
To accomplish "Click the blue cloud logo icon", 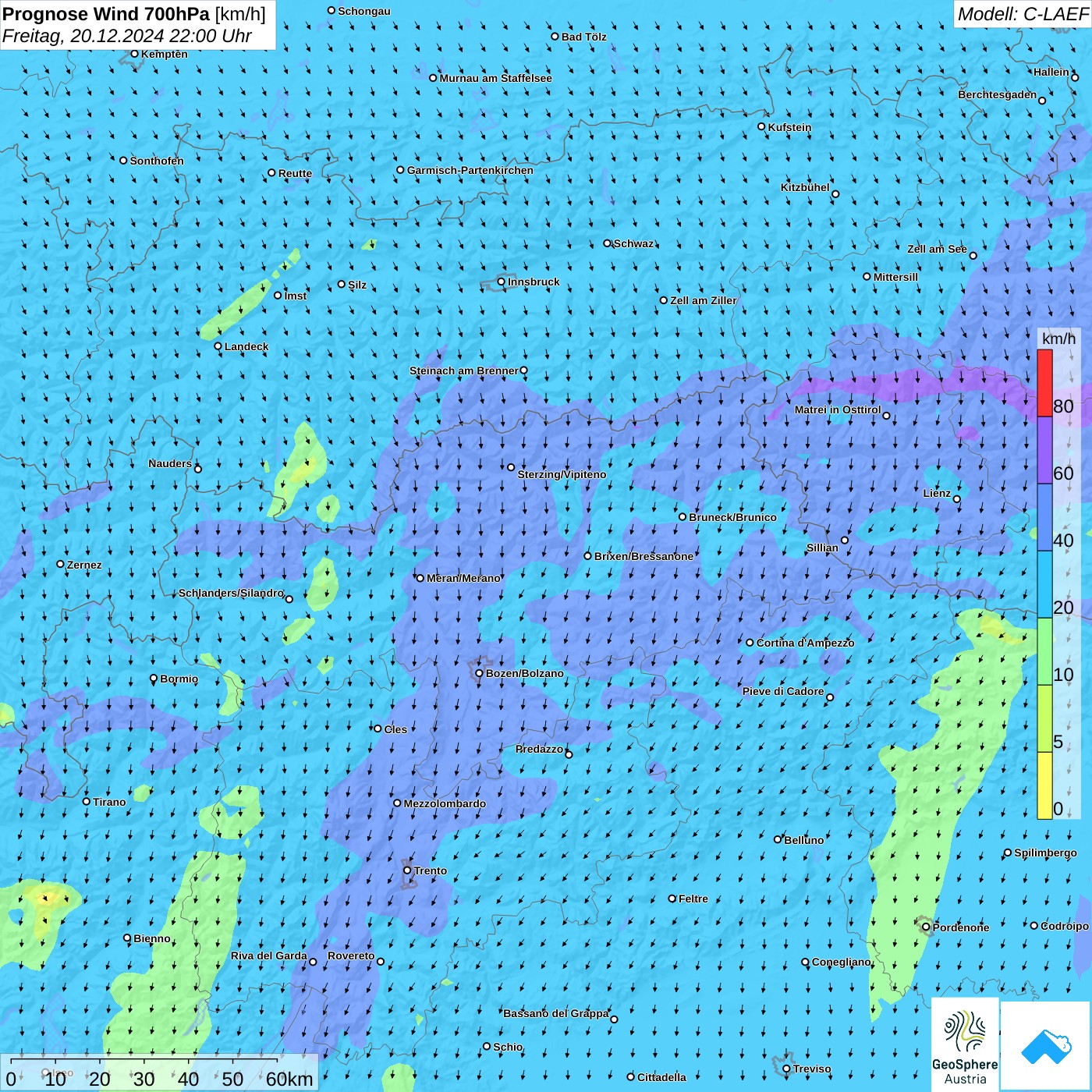I will (x=1046, y=1046).
